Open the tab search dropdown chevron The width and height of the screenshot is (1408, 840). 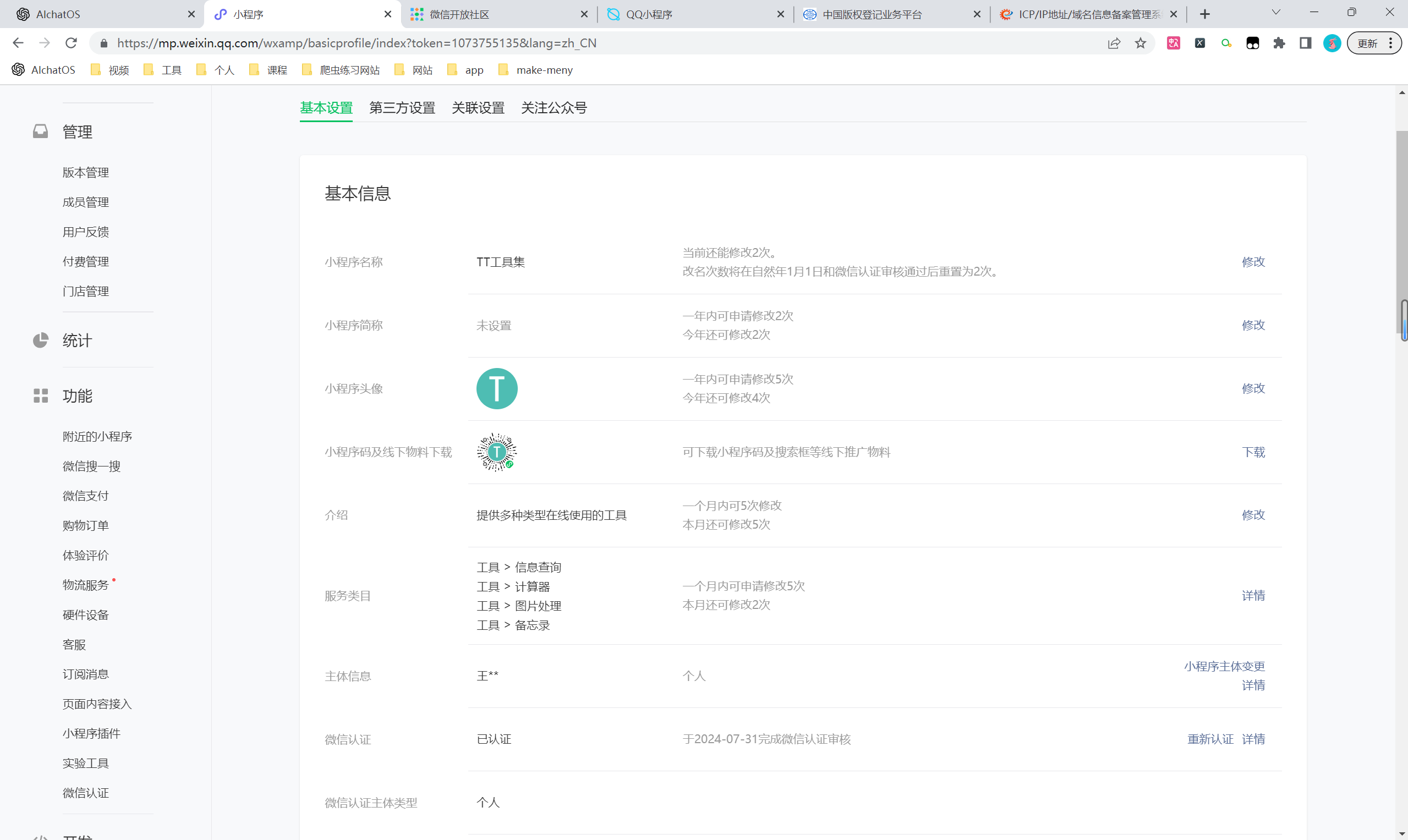(x=1275, y=13)
